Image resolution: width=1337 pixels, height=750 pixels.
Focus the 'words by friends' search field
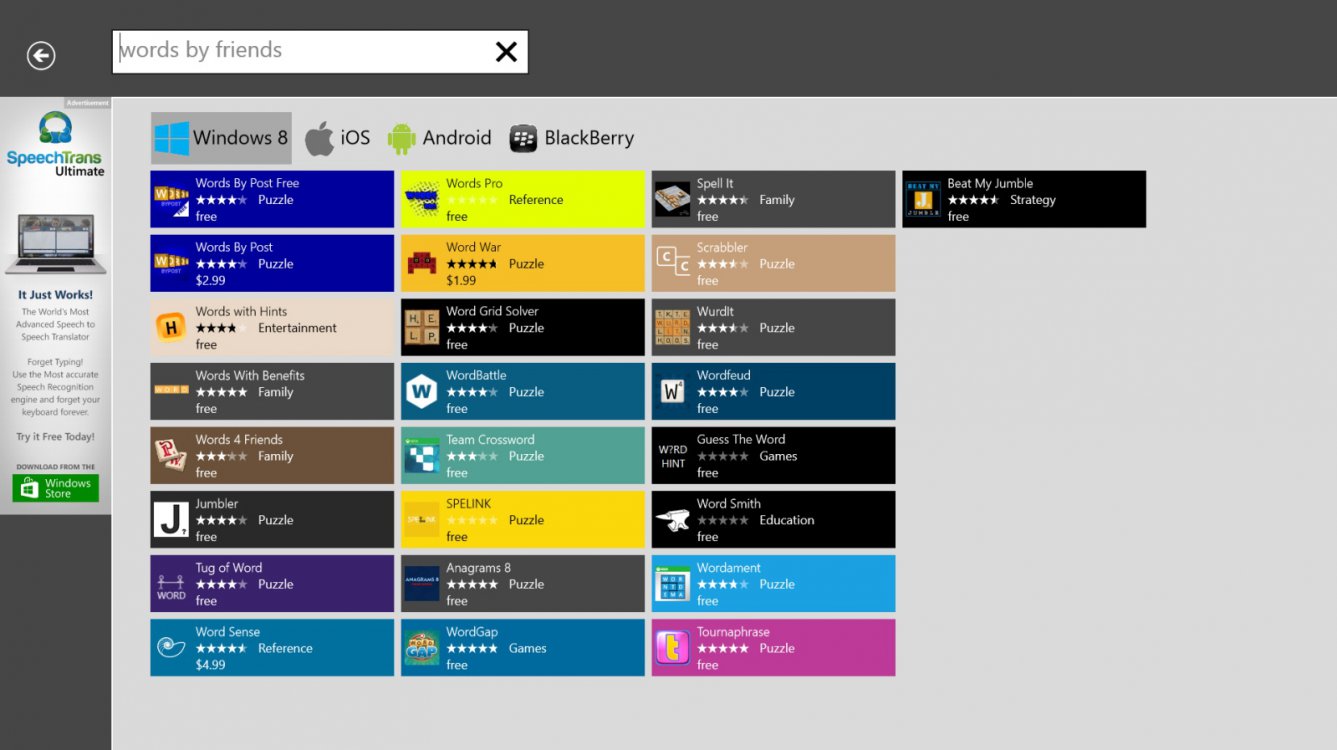point(320,52)
